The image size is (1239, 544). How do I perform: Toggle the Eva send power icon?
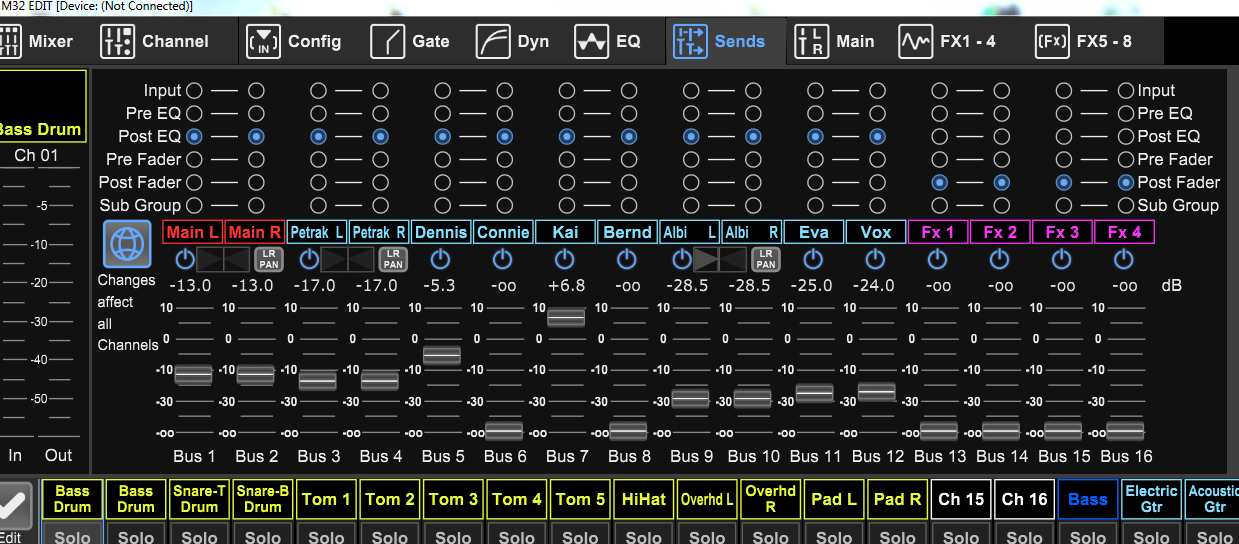pyautogui.click(x=813, y=260)
